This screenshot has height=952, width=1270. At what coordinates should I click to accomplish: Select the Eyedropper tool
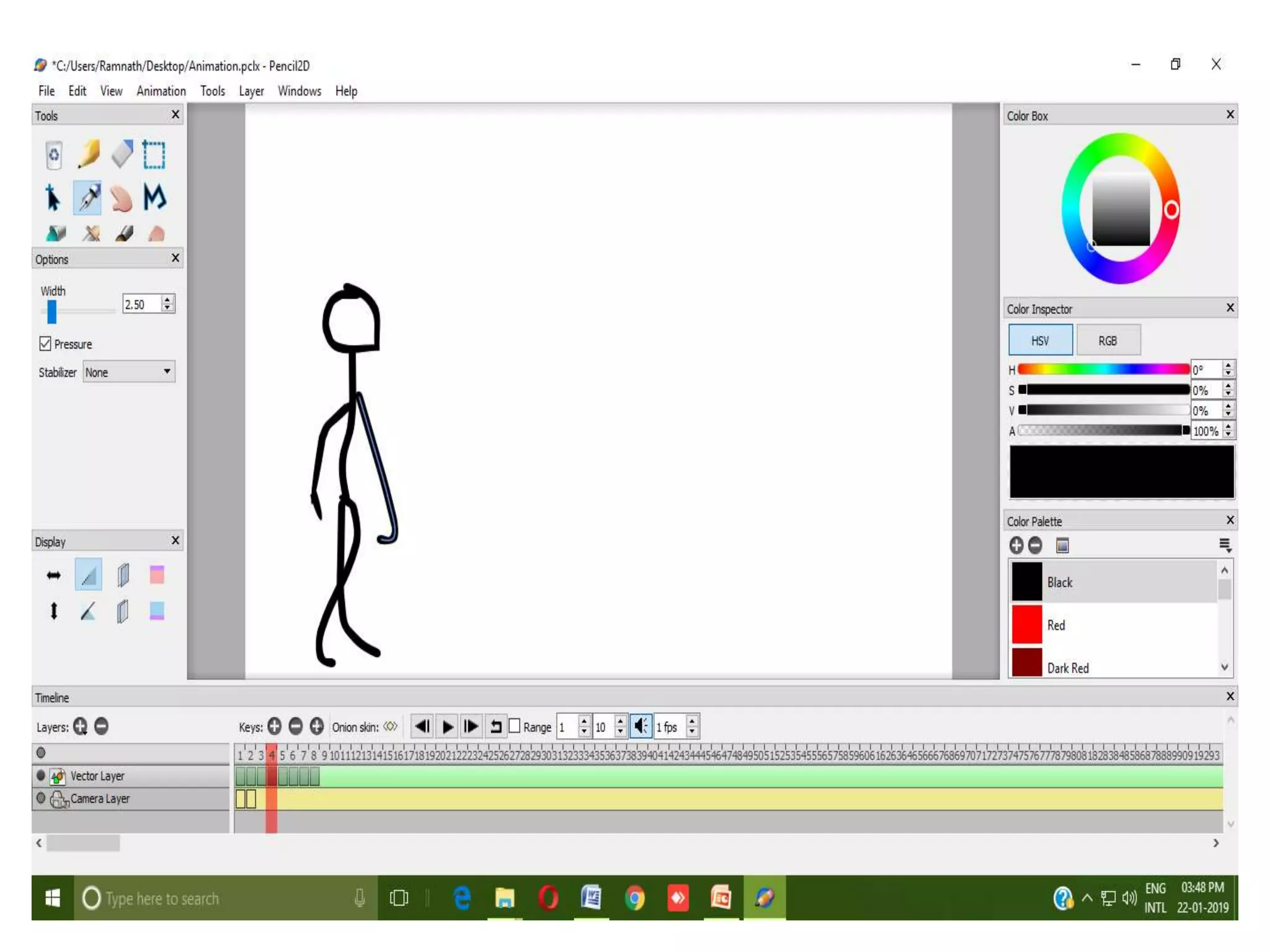pyautogui.click(x=91, y=233)
